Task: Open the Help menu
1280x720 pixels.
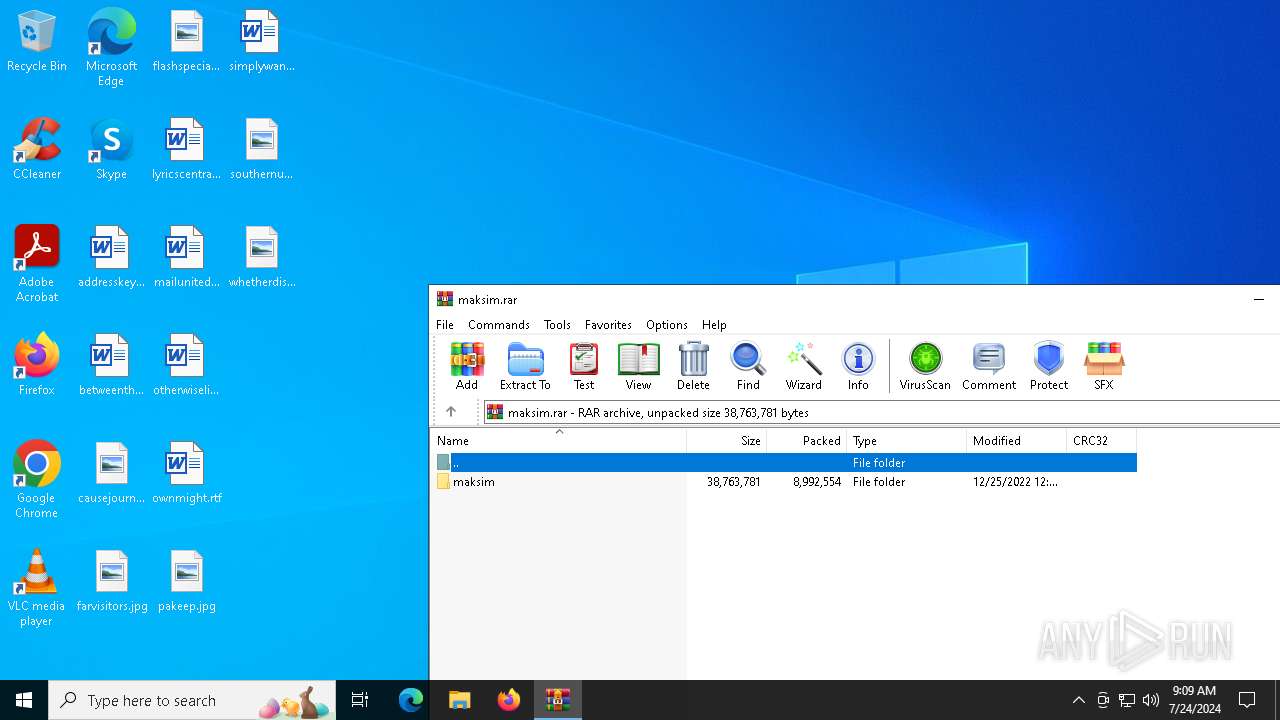Action: click(714, 325)
